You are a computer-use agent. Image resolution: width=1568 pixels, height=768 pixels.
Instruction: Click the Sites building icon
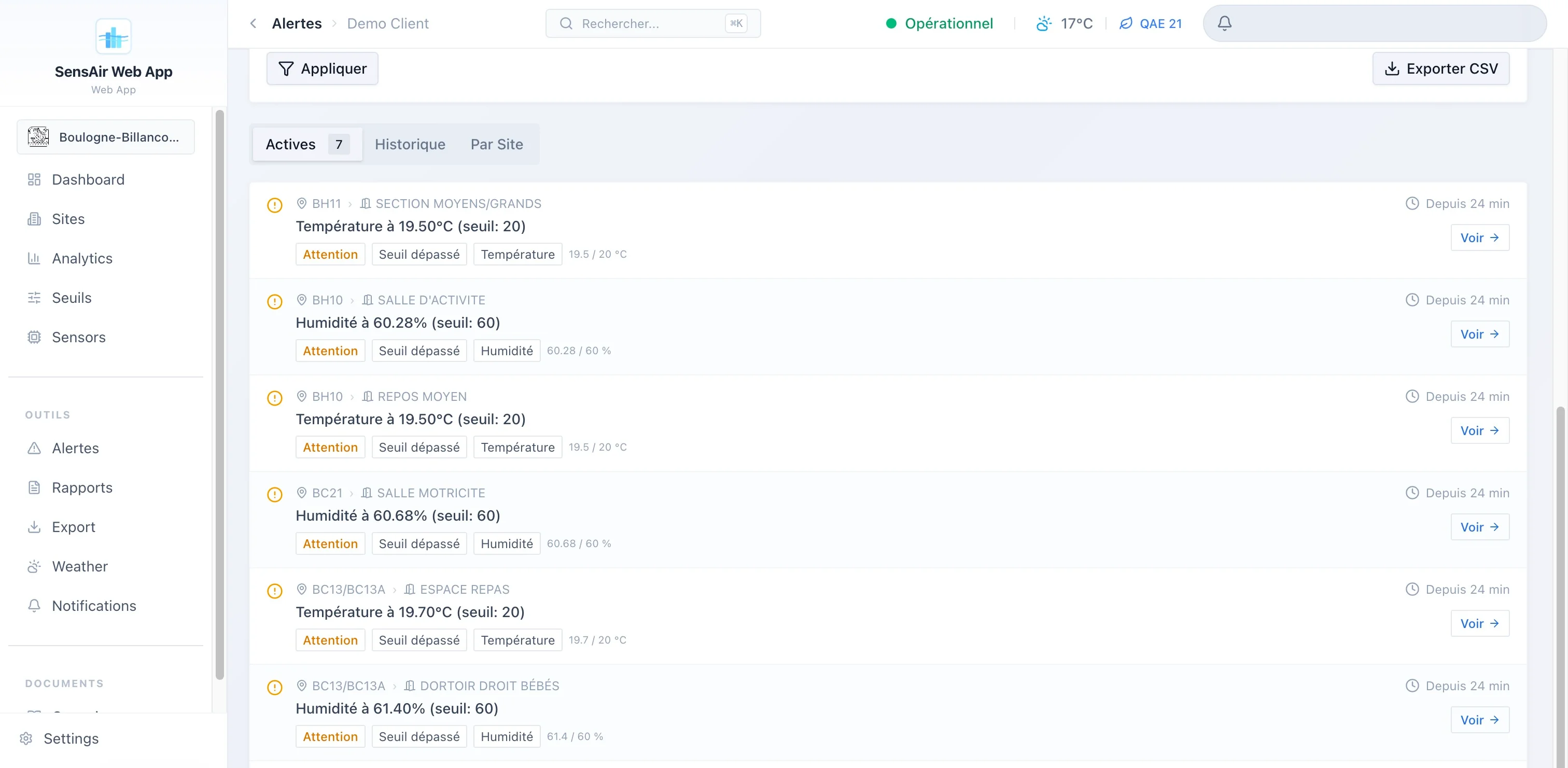(x=34, y=219)
